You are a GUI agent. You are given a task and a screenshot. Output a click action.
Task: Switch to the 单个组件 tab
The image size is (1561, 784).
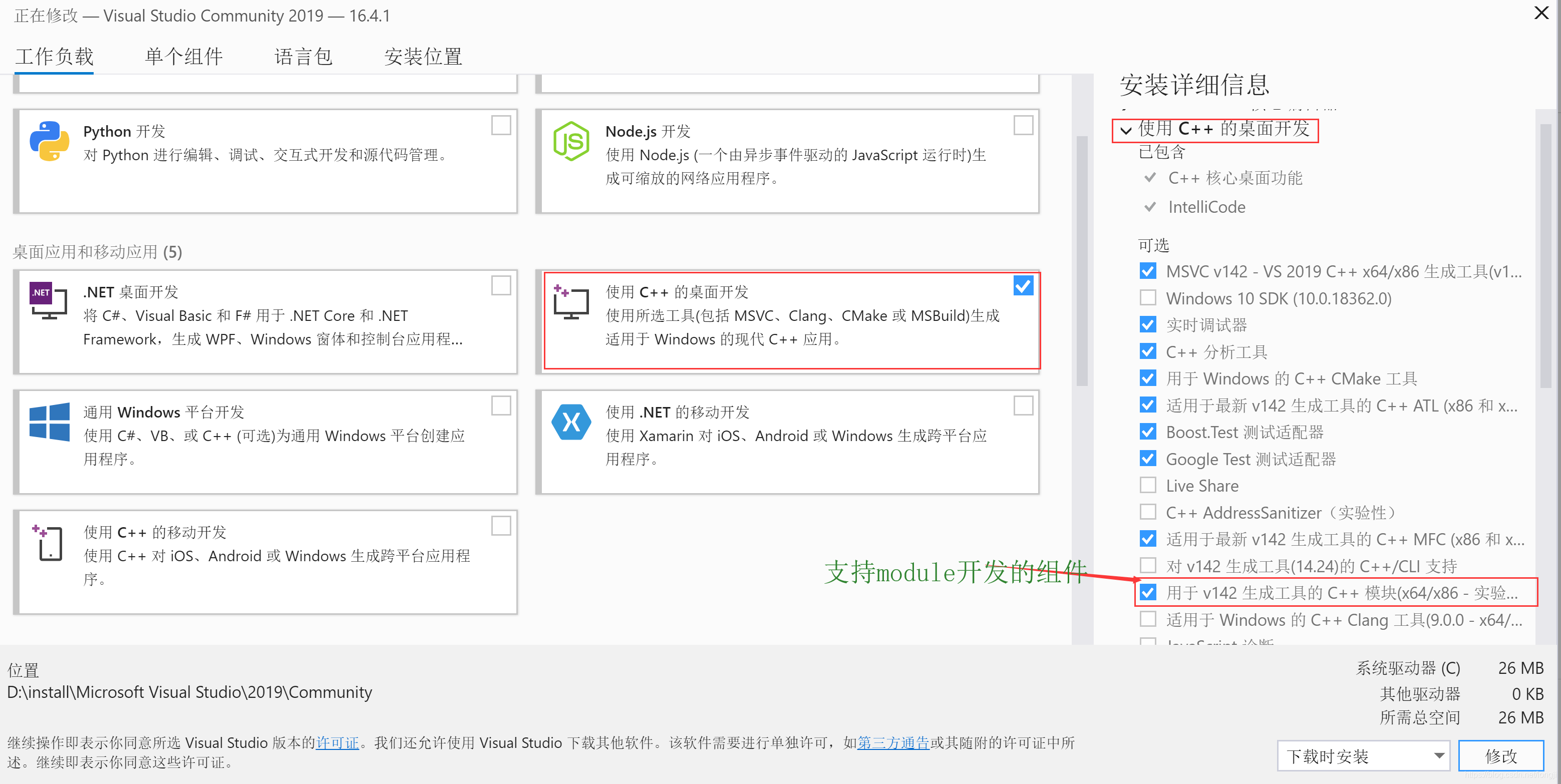coord(184,57)
